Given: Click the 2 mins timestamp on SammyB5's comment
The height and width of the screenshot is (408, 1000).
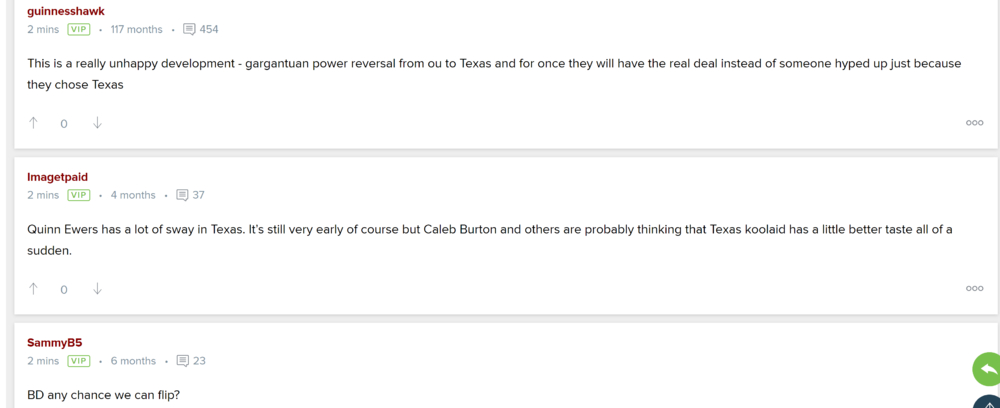Looking at the screenshot, I should click(43, 361).
